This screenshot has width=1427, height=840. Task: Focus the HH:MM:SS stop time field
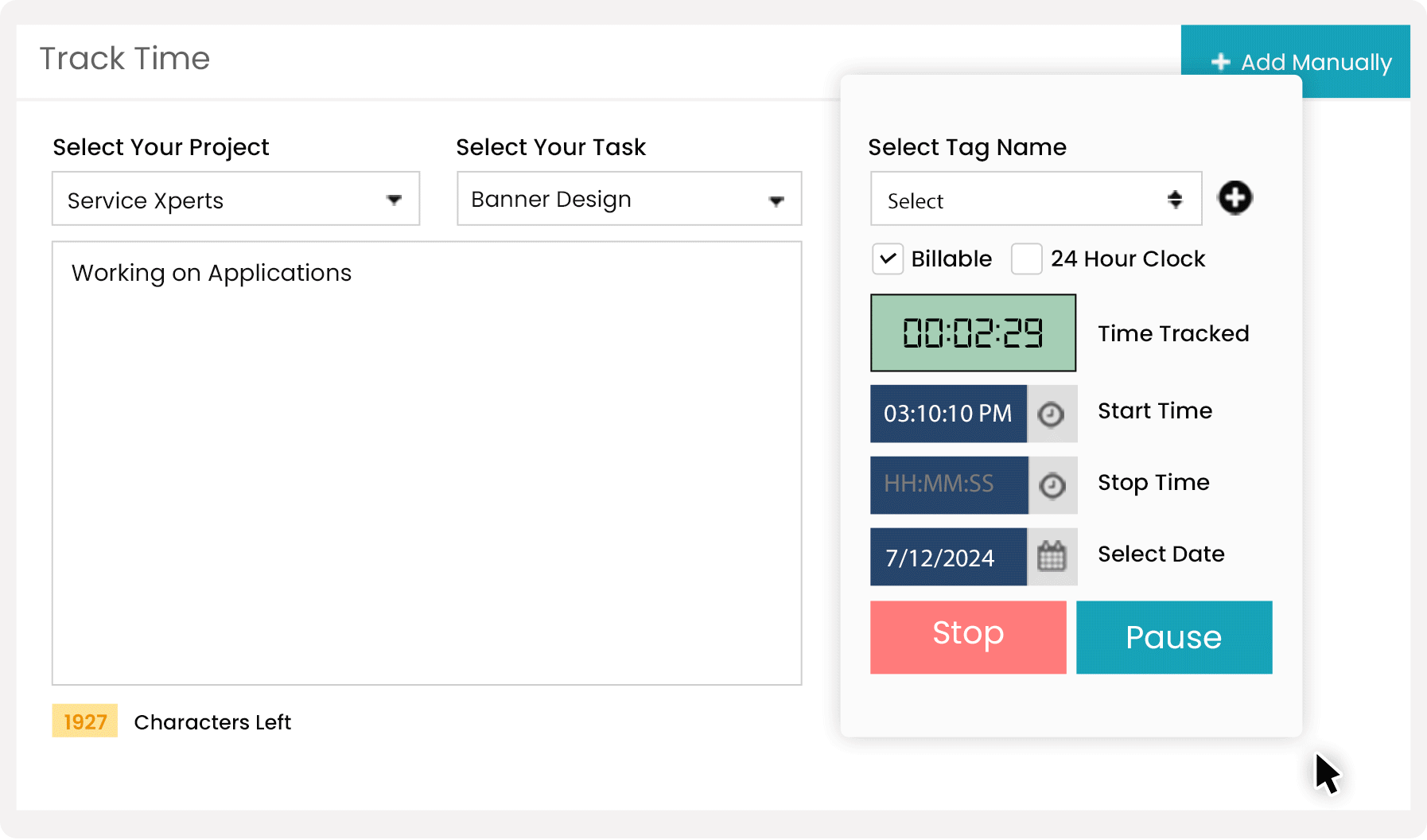(948, 484)
